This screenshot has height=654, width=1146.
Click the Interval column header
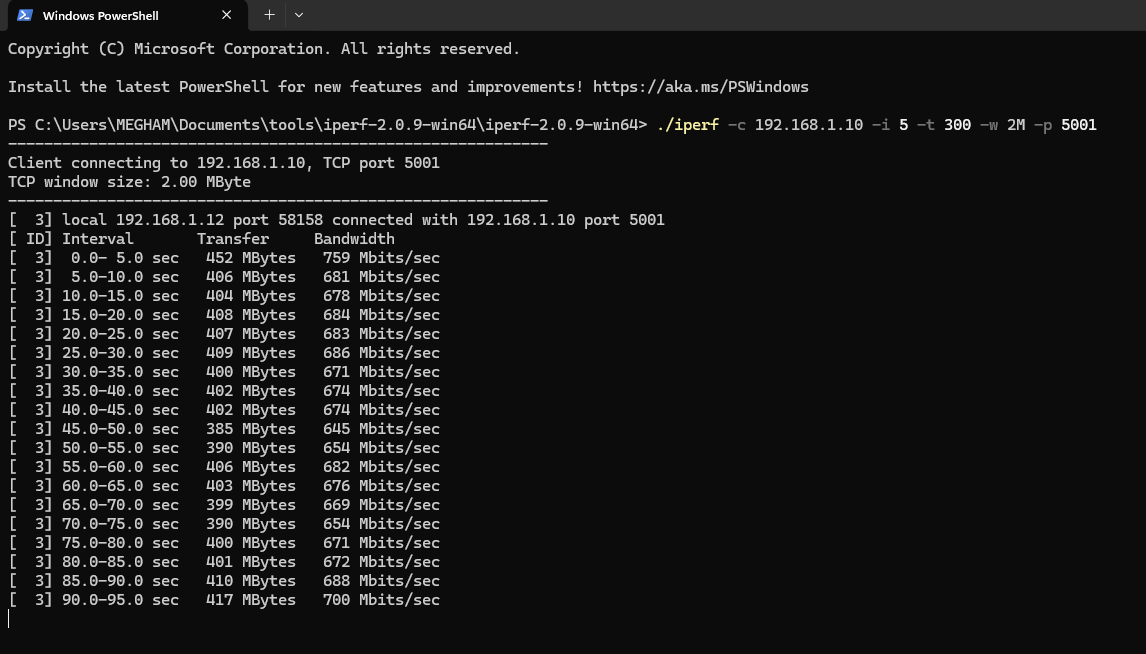point(98,239)
